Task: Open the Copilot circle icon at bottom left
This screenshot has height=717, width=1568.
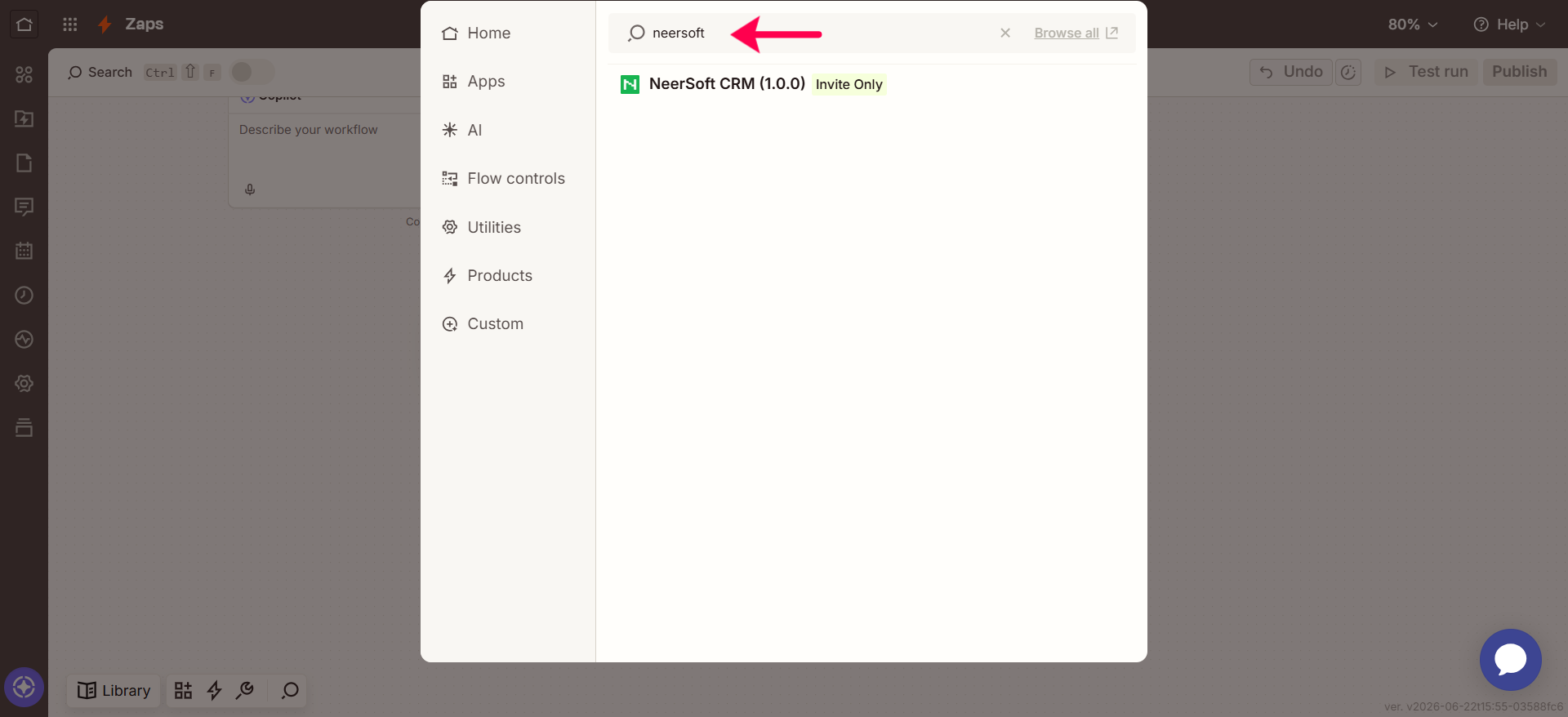Action: [24, 688]
